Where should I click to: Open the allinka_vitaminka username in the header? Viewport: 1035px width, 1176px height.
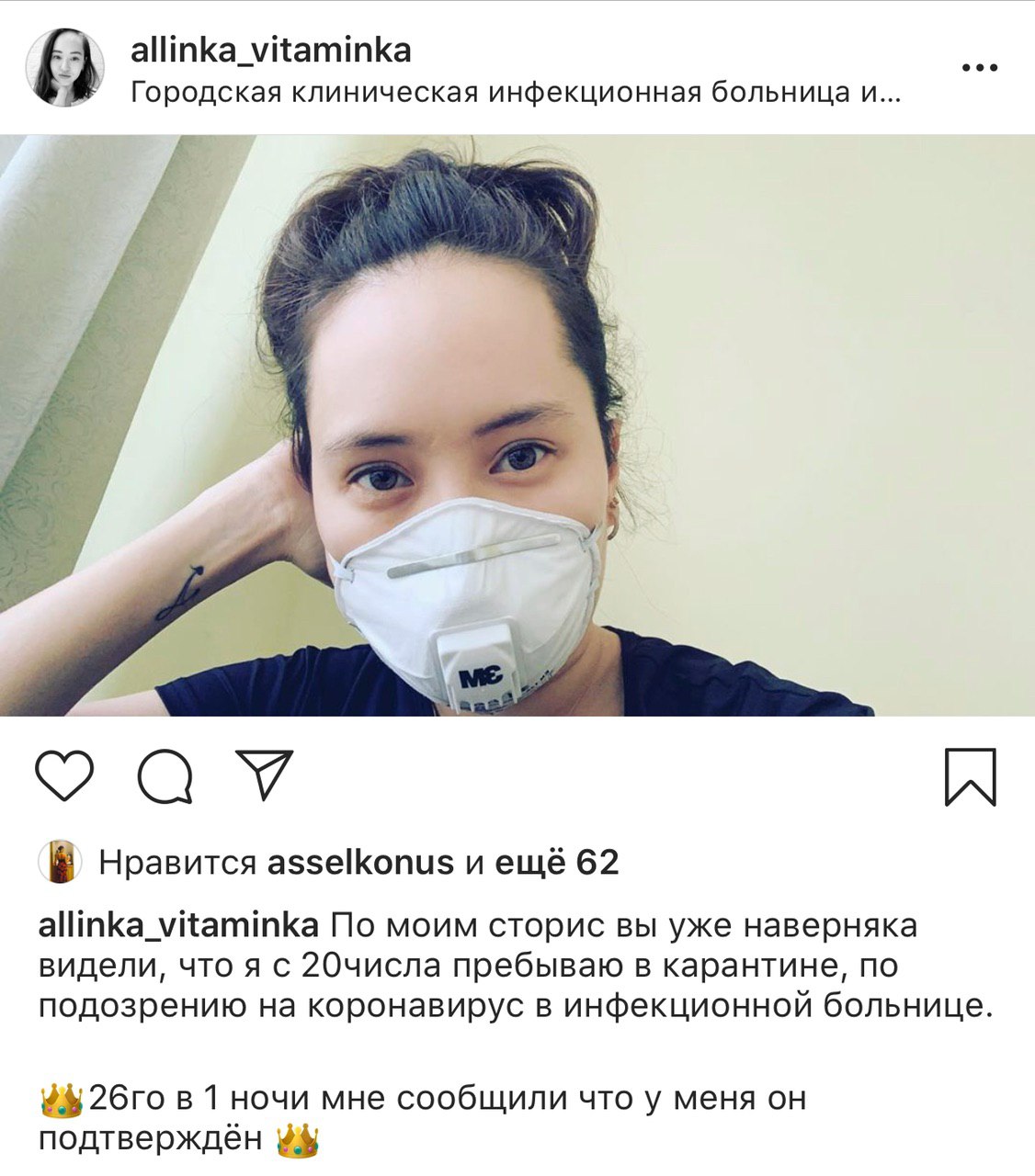(x=270, y=50)
